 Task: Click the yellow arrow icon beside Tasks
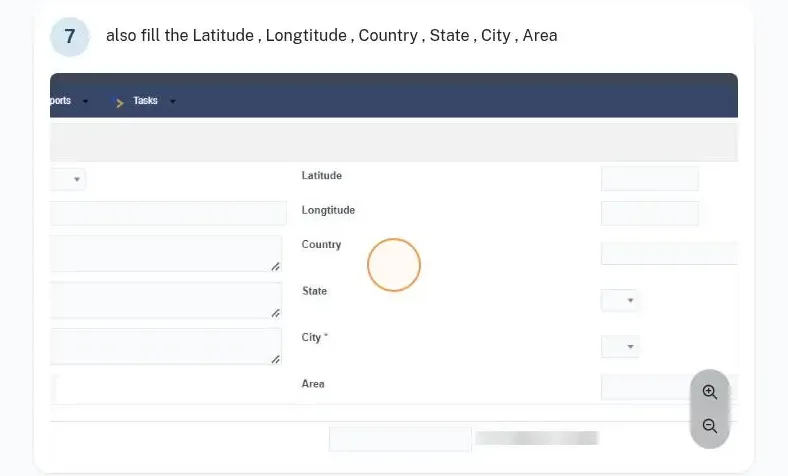coord(120,103)
